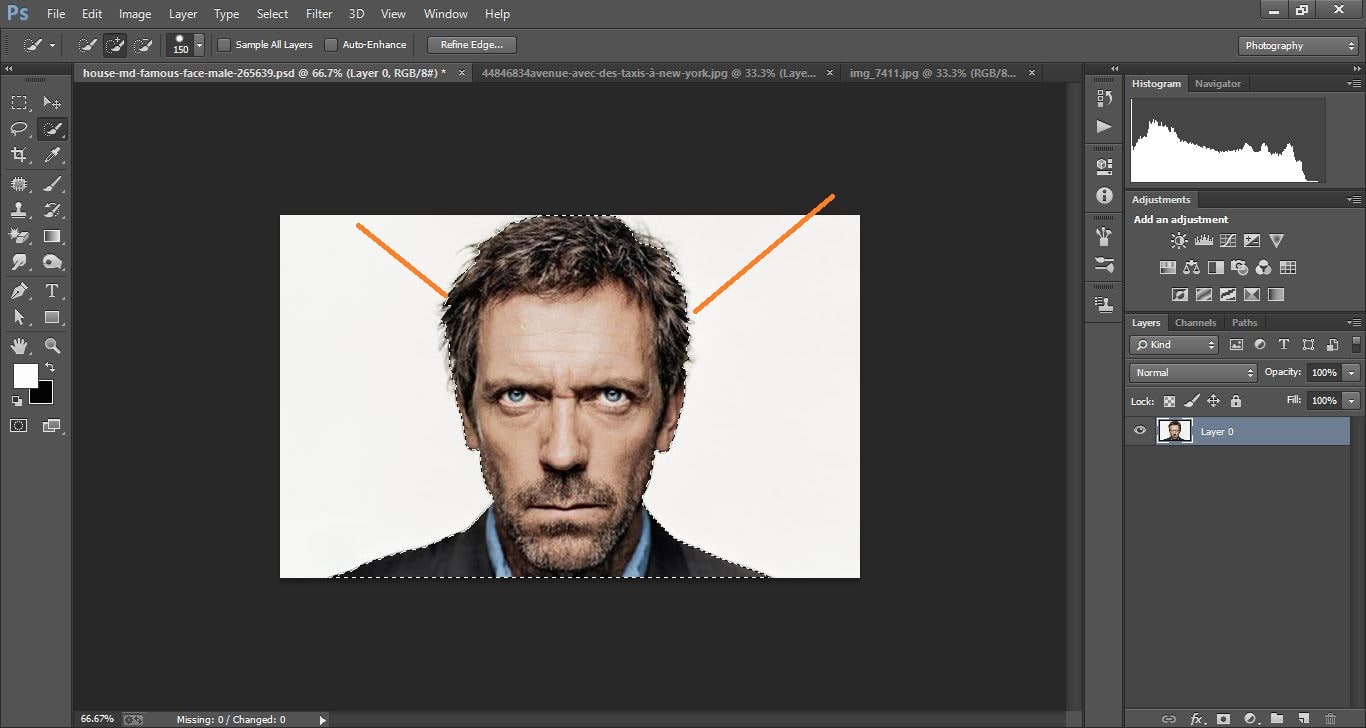This screenshot has width=1366, height=728.
Task: Click the Refine Edge button
Action: (x=470, y=44)
